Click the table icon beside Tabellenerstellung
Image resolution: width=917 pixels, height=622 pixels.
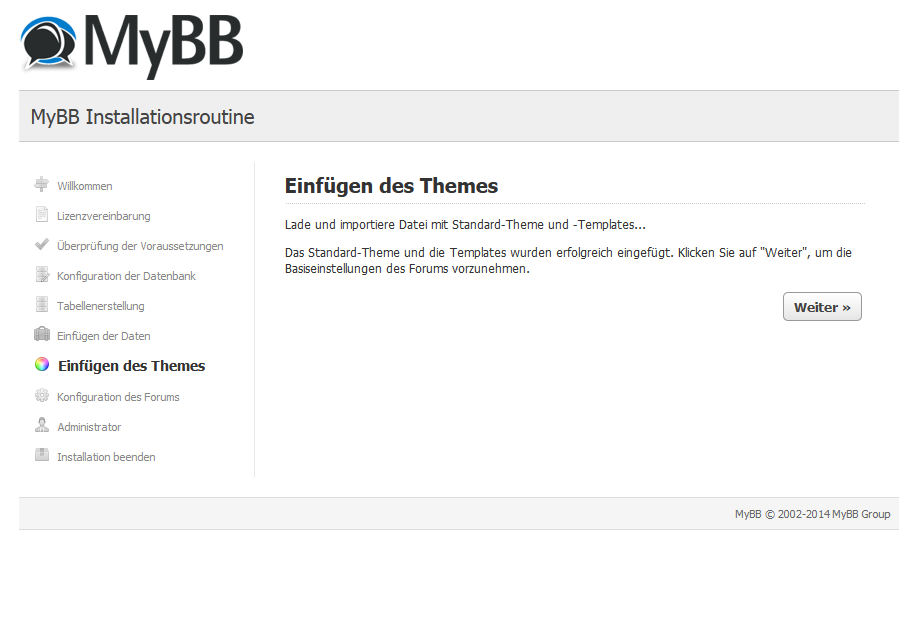pos(42,304)
